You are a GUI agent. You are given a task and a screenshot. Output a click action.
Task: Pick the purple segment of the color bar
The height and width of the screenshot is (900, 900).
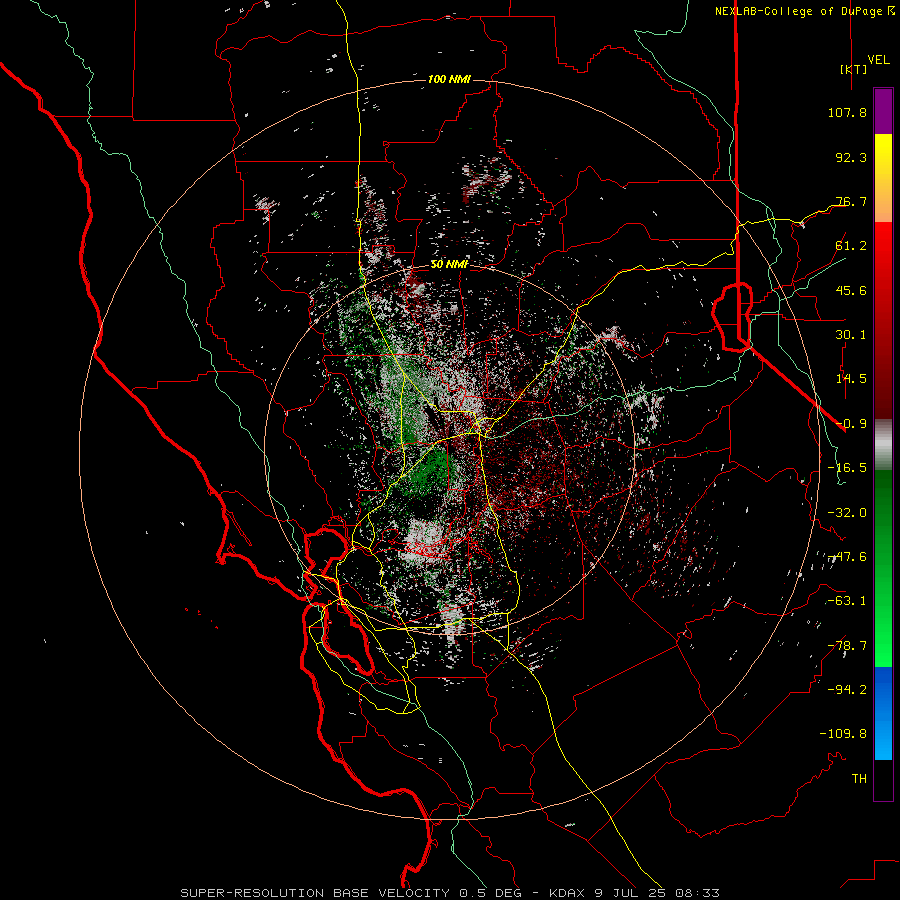point(883,111)
